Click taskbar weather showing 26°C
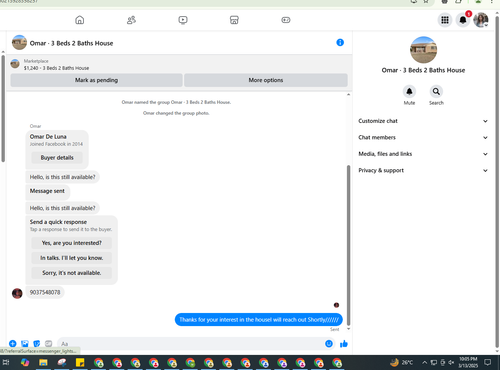This screenshot has width=500, height=370. (402, 362)
